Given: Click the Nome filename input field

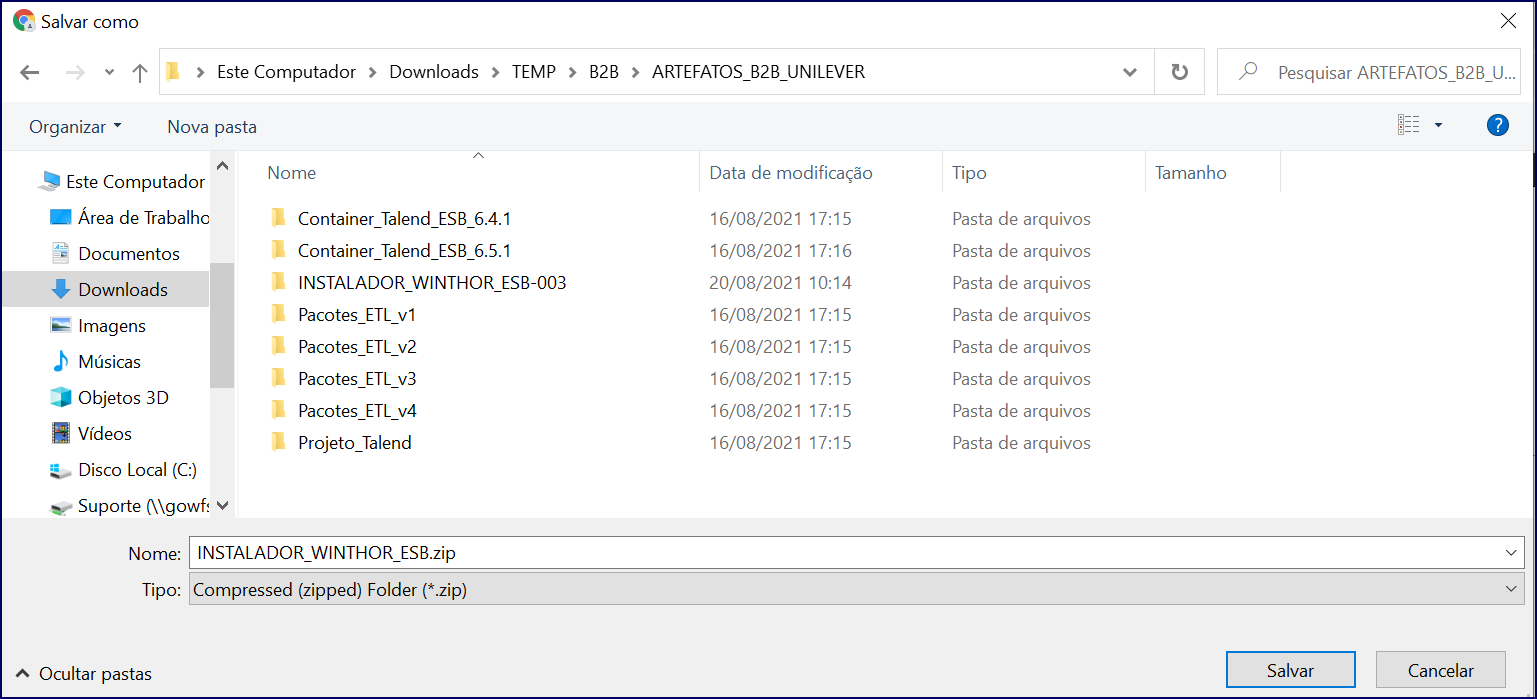Looking at the screenshot, I should [845, 552].
